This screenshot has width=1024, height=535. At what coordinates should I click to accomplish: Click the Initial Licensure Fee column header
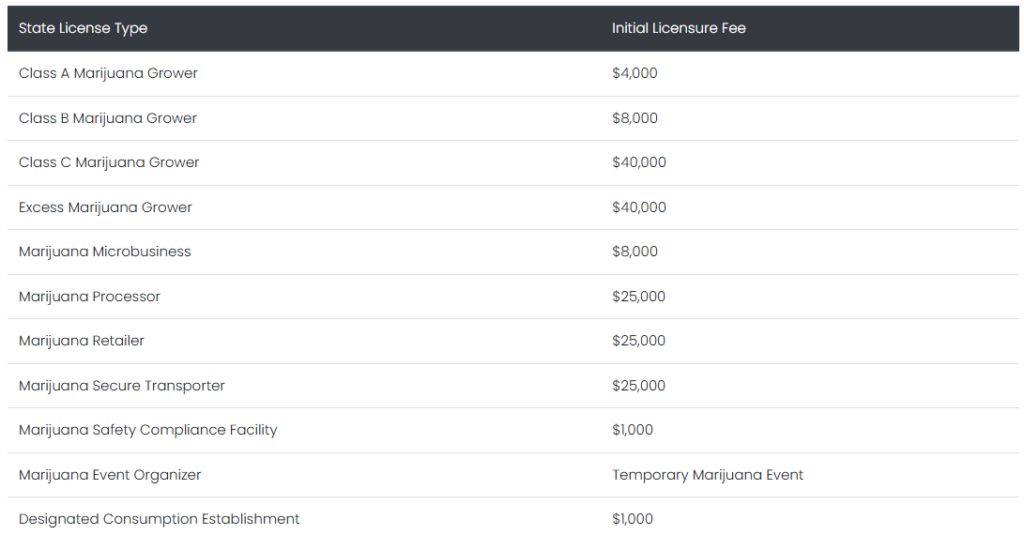coord(679,28)
